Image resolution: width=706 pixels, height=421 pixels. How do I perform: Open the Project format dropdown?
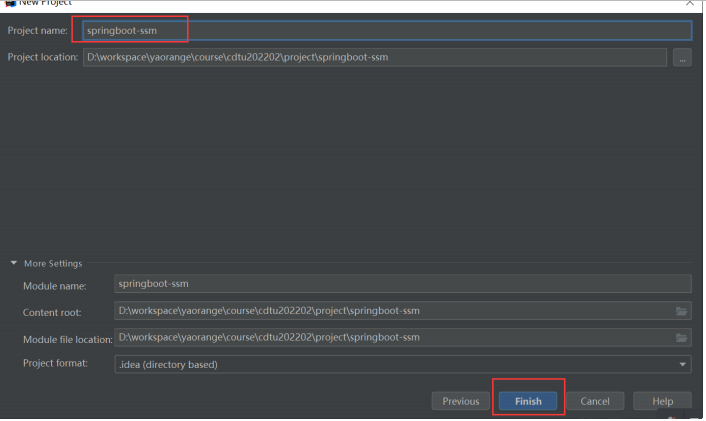tap(403, 364)
